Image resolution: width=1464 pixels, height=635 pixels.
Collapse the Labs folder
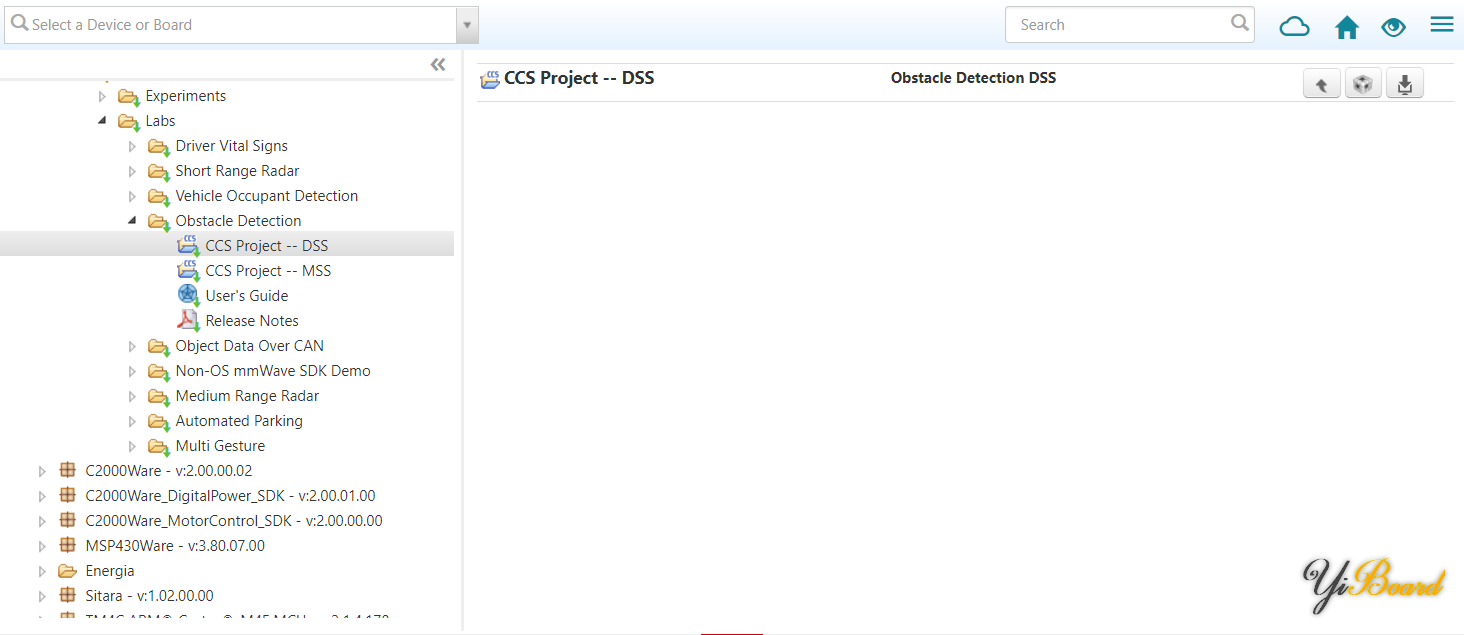(102, 121)
